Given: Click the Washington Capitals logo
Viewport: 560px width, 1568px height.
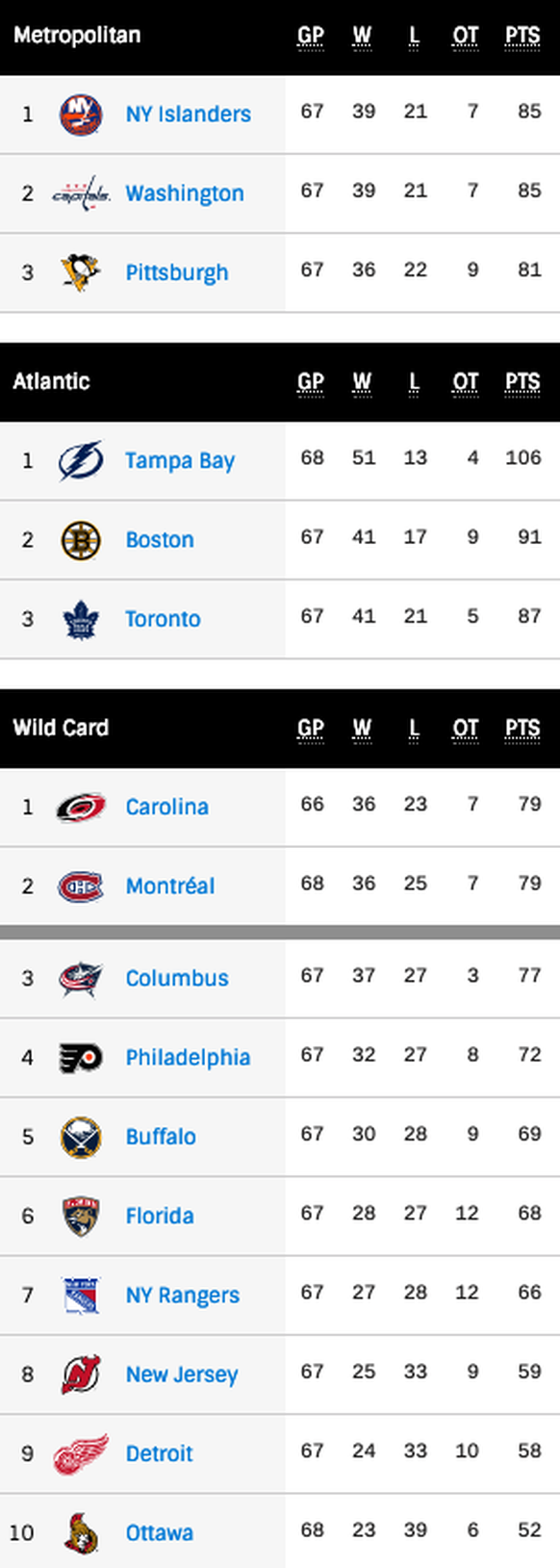Looking at the screenshot, I should tap(81, 193).
